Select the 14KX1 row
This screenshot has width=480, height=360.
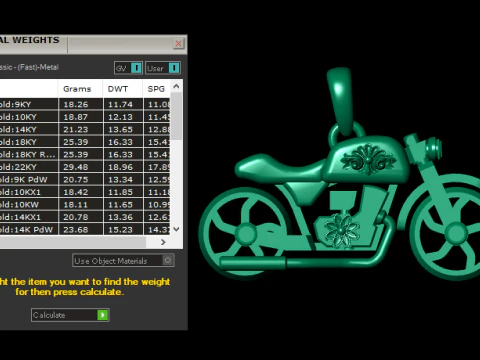[x=85, y=217]
